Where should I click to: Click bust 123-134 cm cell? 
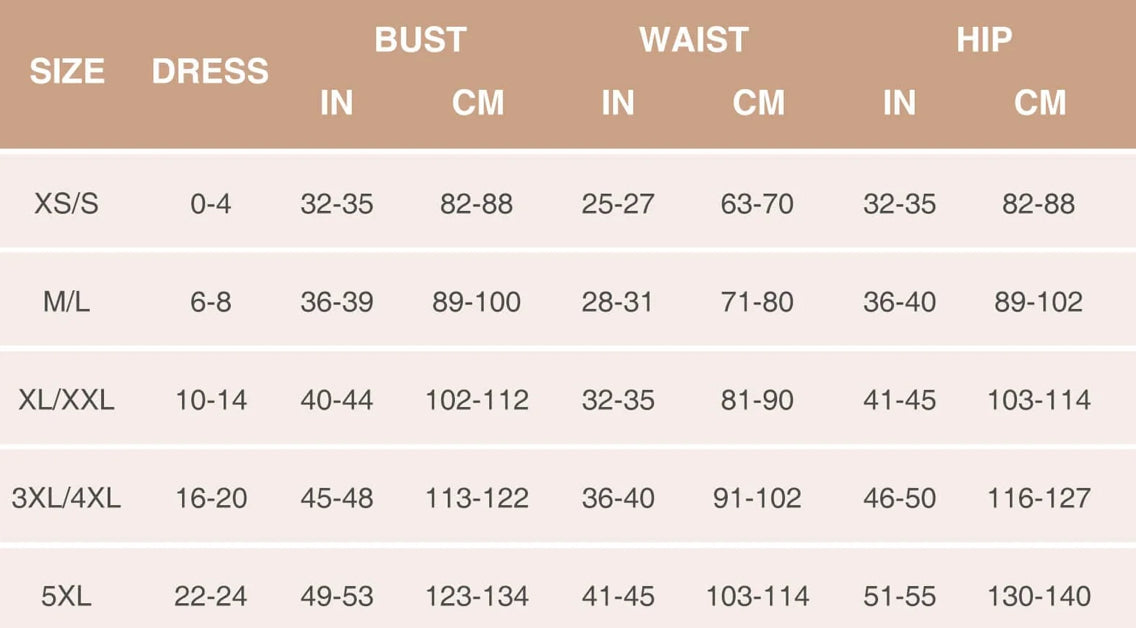pyautogui.click(x=476, y=597)
